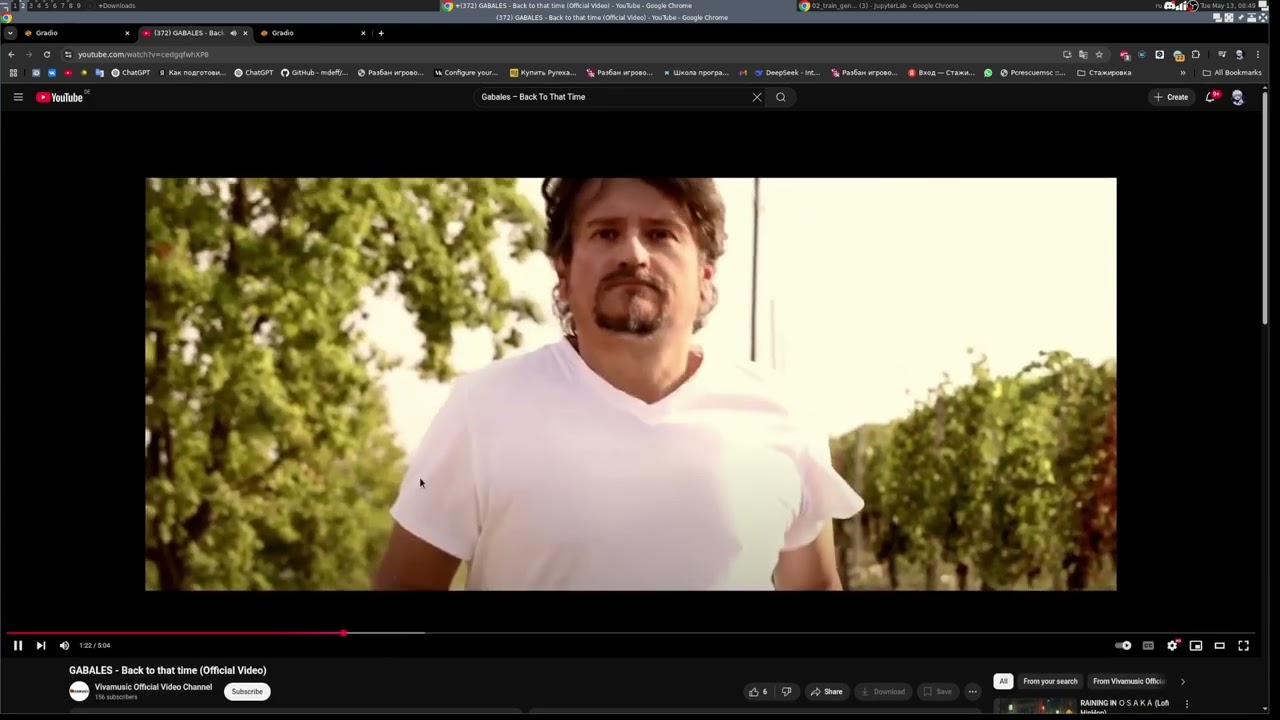
Task: Open the Chrome profile avatar
Action: pyautogui.click(x=1239, y=54)
